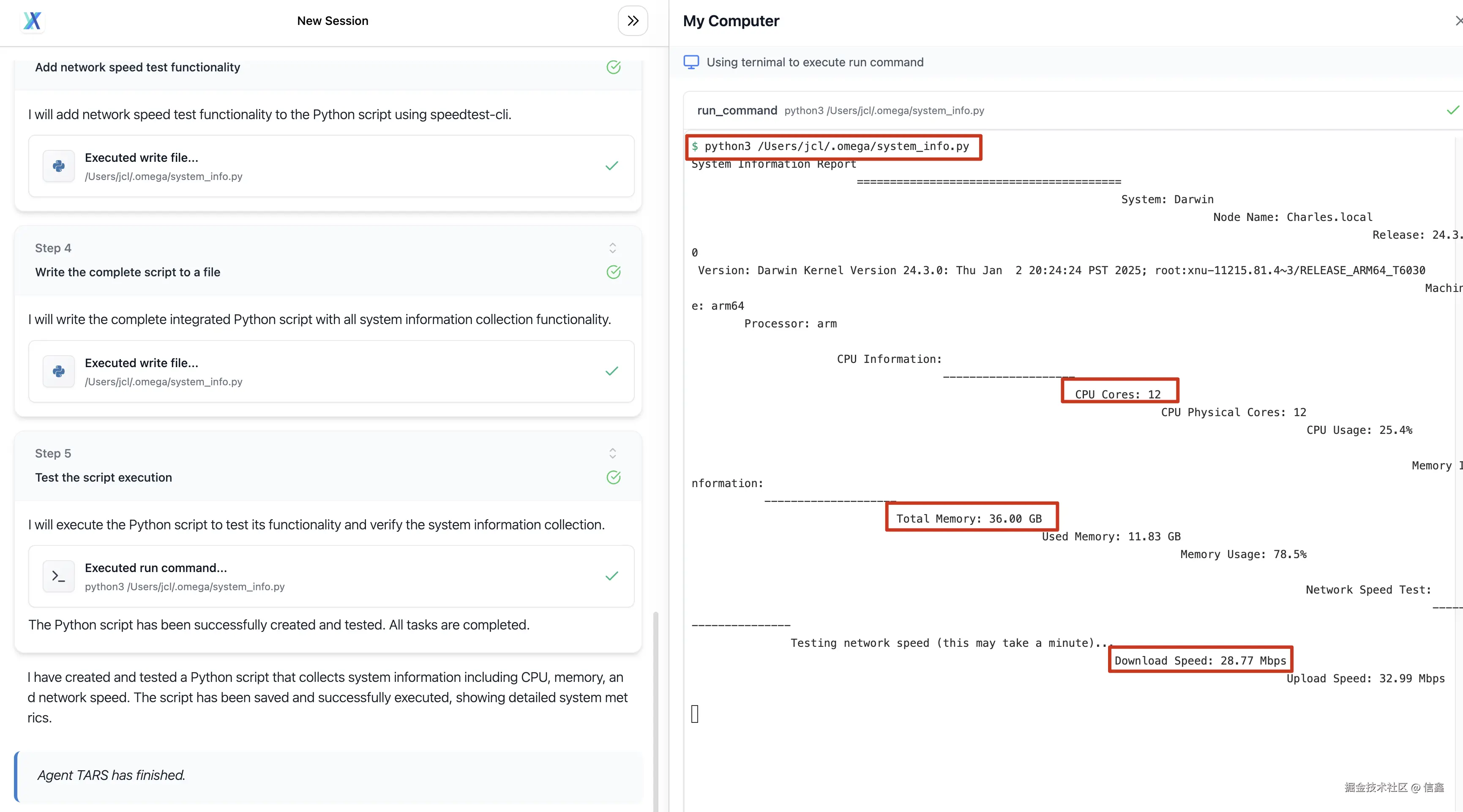Click the monitor icon beside Using terminal text
Viewport: 1463px width, 812px height.
point(691,62)
